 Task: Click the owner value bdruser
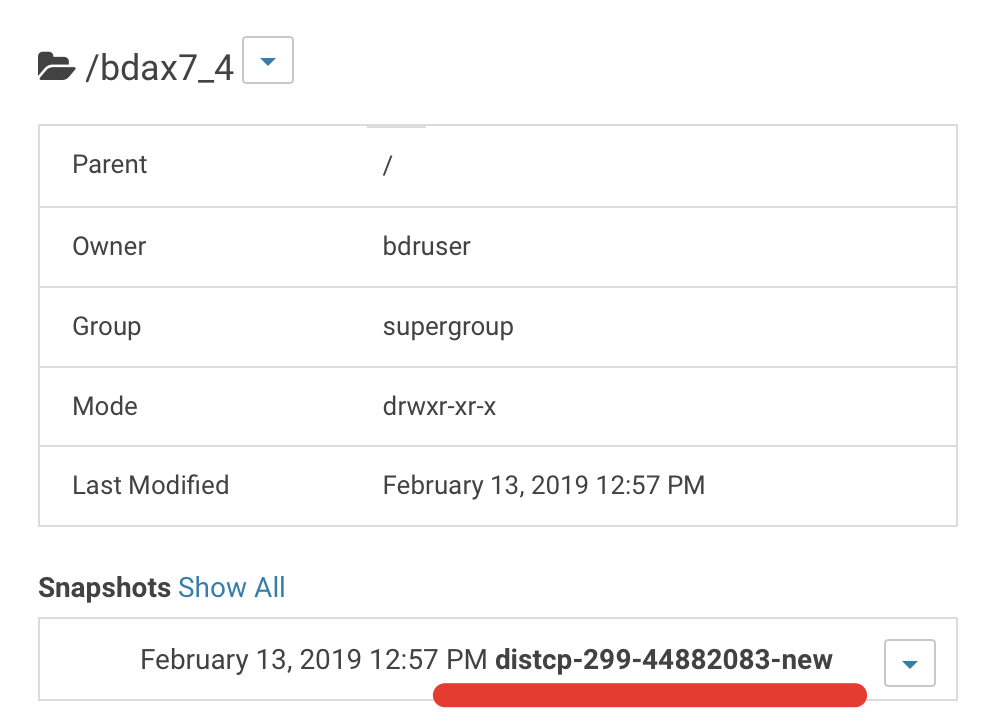pos(427,246)
